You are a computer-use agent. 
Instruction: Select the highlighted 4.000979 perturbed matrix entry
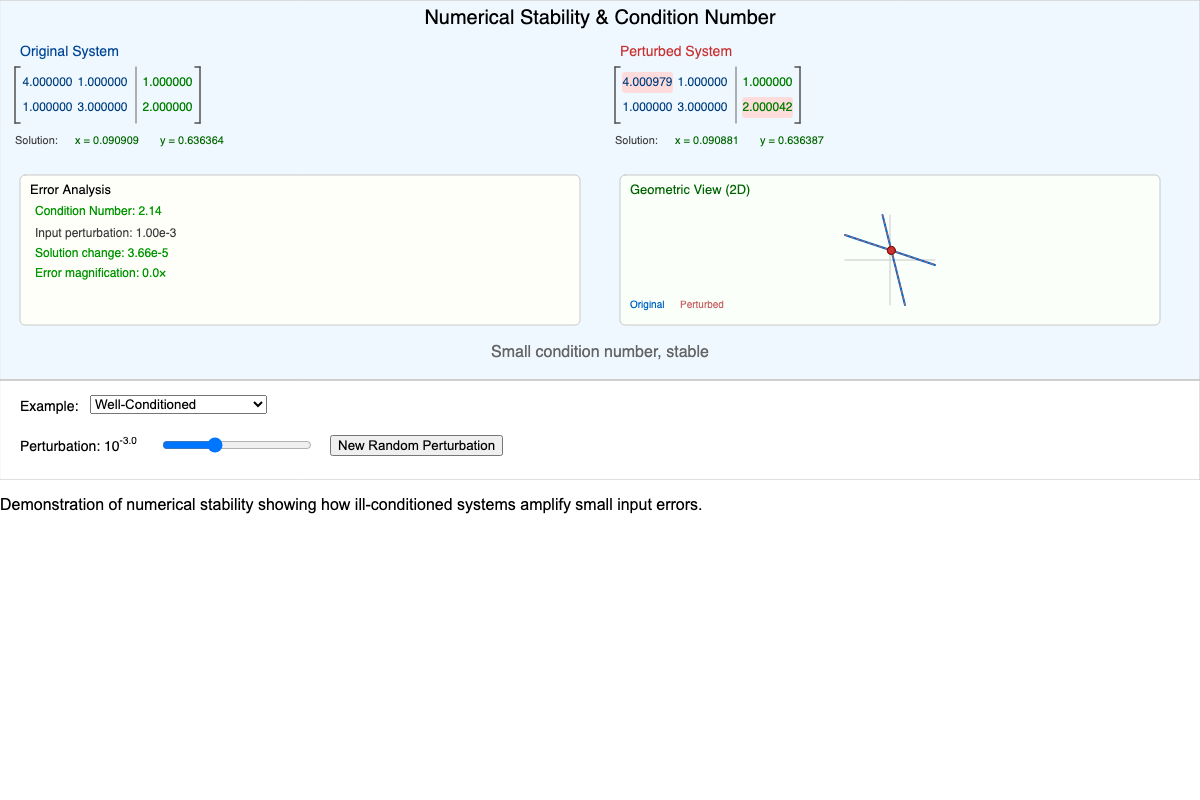[647, 82]
